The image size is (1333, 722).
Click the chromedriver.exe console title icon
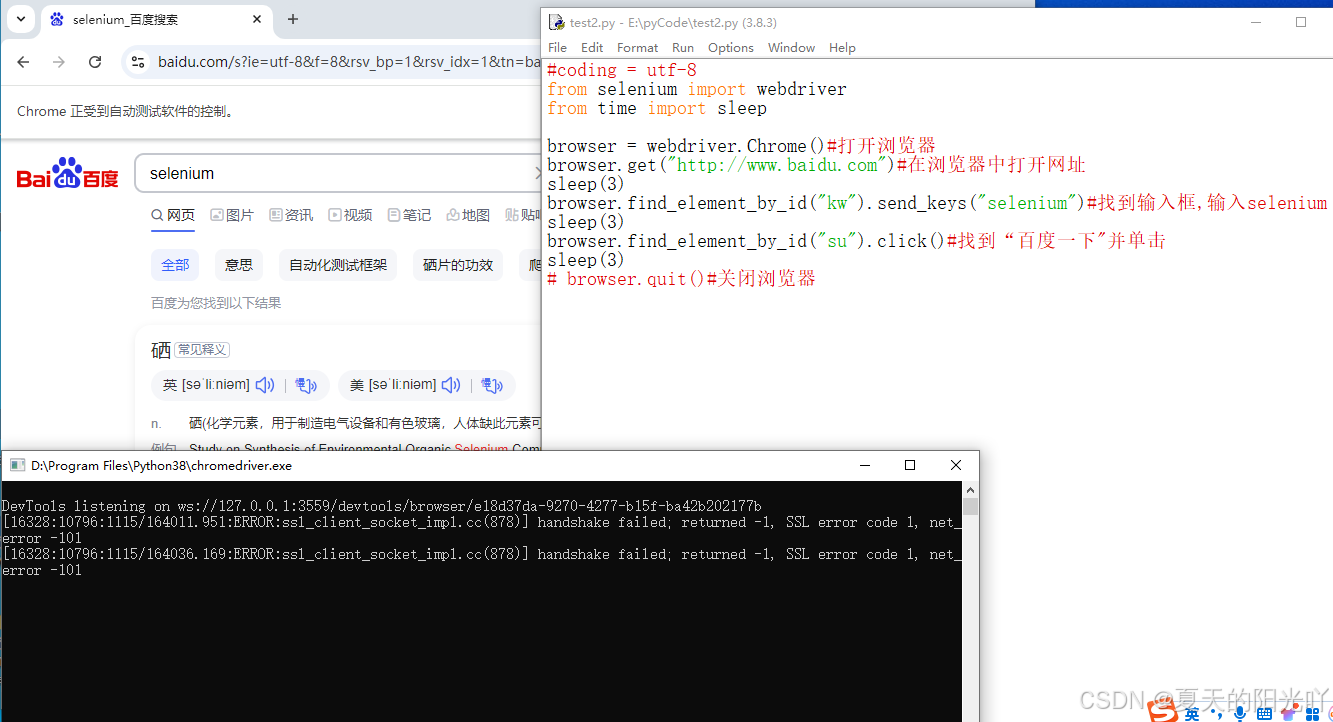click(x=16, y=465)
